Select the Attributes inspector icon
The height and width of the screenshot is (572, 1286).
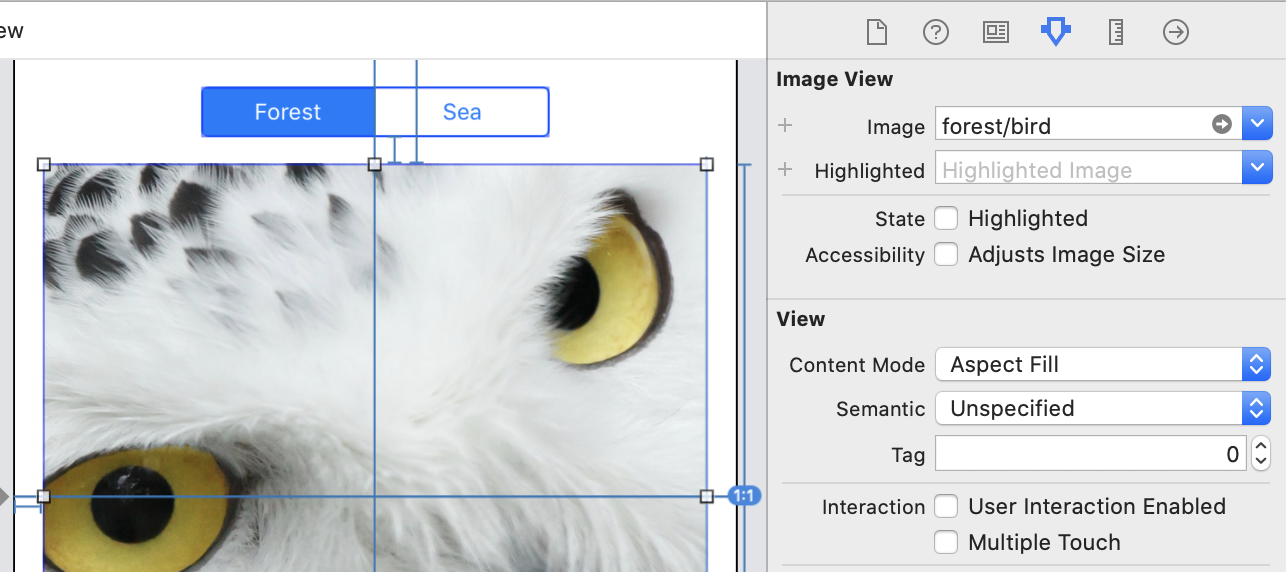point(1055,33)
